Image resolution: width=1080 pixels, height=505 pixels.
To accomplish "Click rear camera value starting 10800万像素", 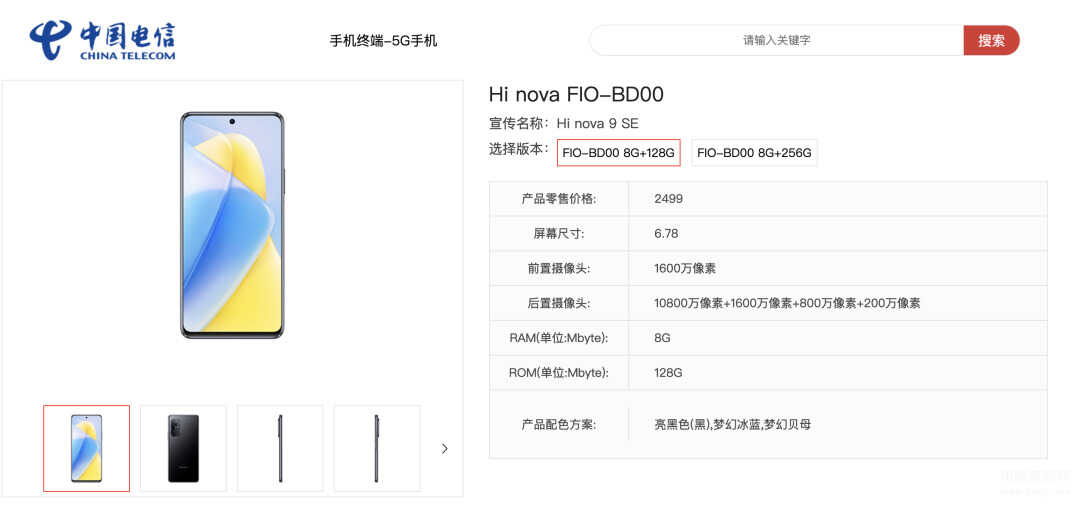I will 787,303.
